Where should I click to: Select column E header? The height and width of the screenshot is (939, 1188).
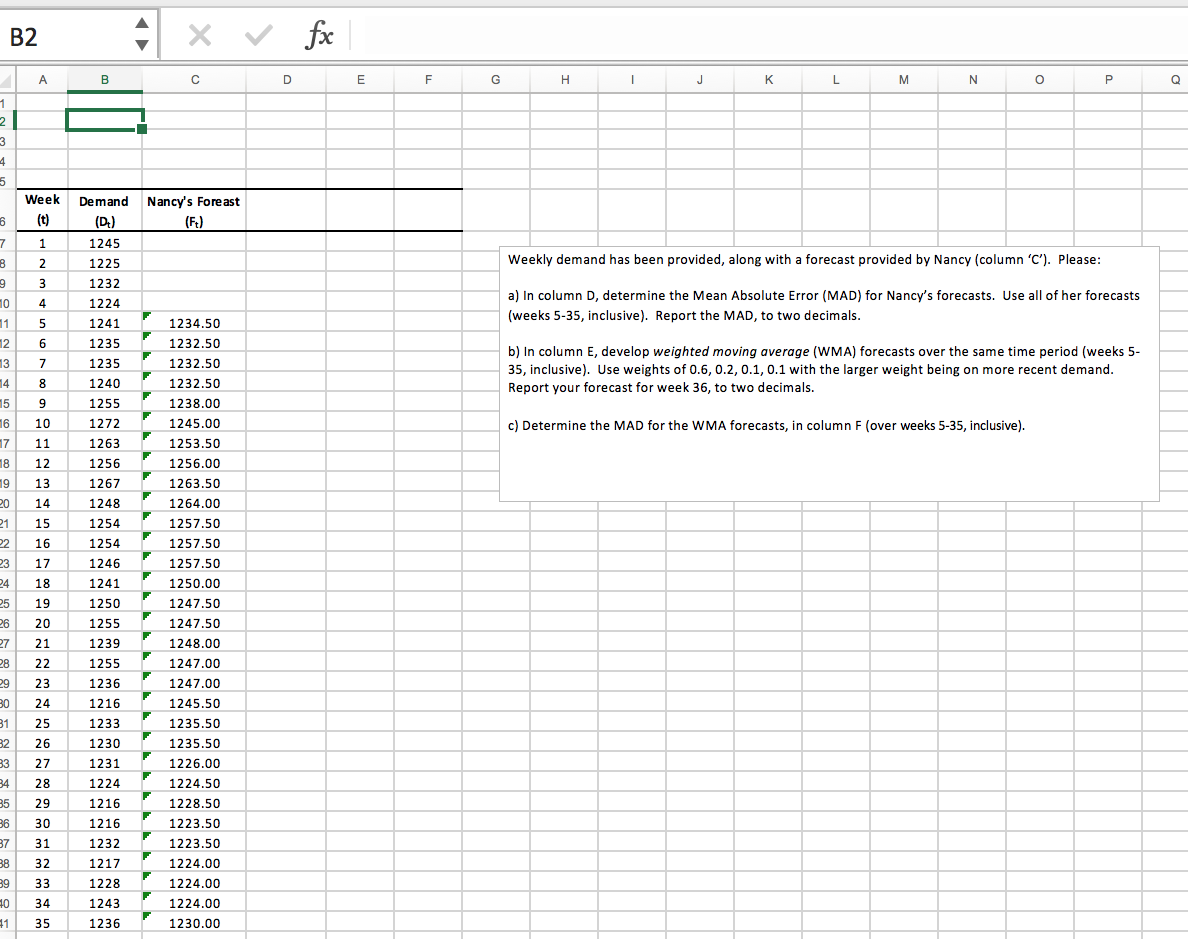[x=361, y=80]
